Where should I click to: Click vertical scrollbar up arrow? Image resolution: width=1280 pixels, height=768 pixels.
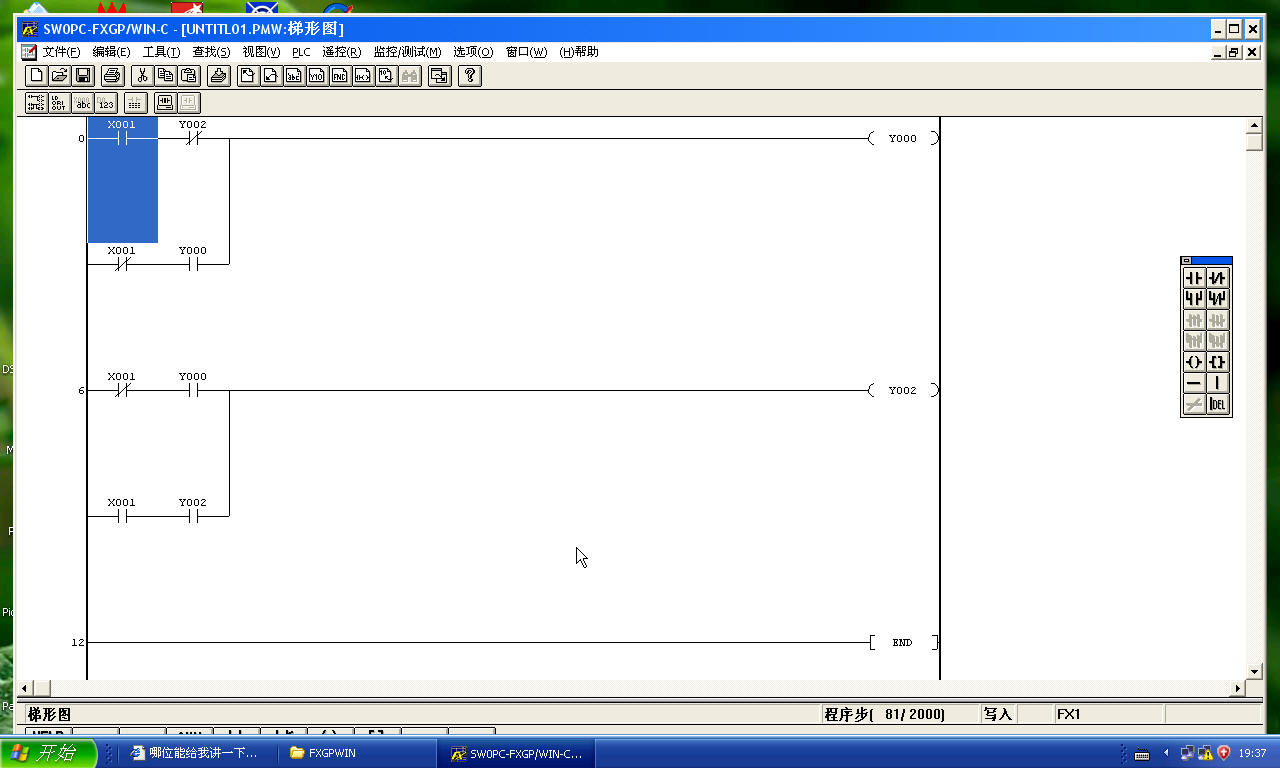coord(1255,125)
